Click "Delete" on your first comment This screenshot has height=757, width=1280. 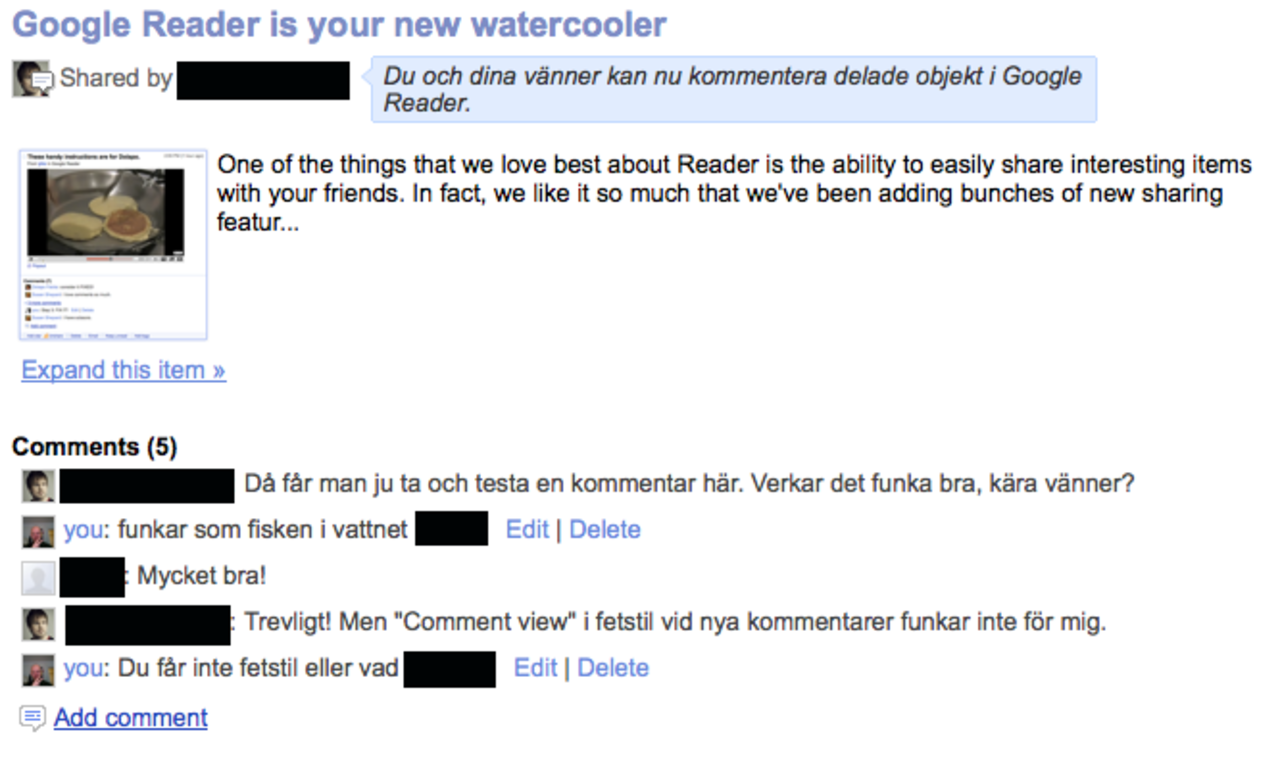click(604, 529)
